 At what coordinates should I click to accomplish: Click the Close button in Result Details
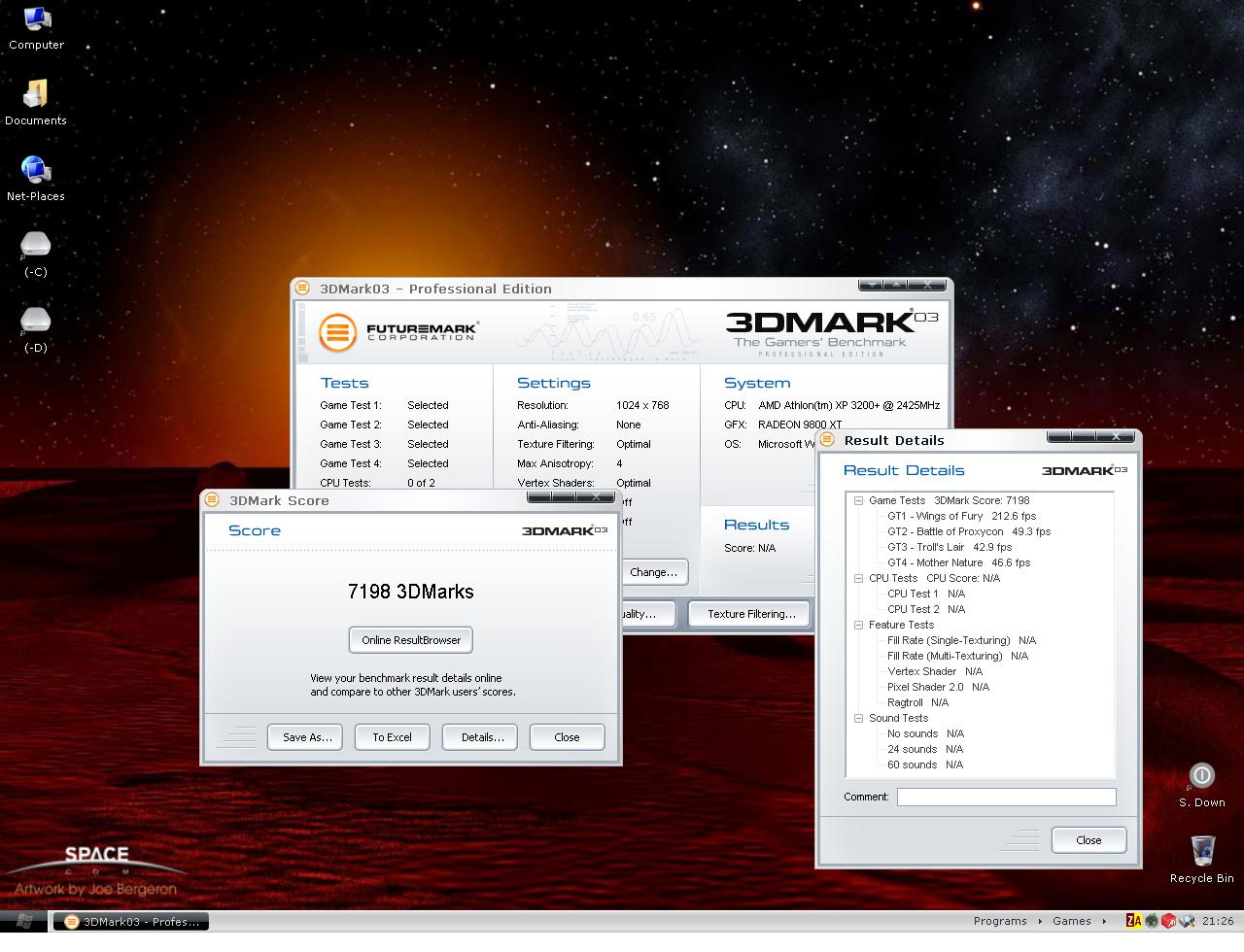(1088, 840)
